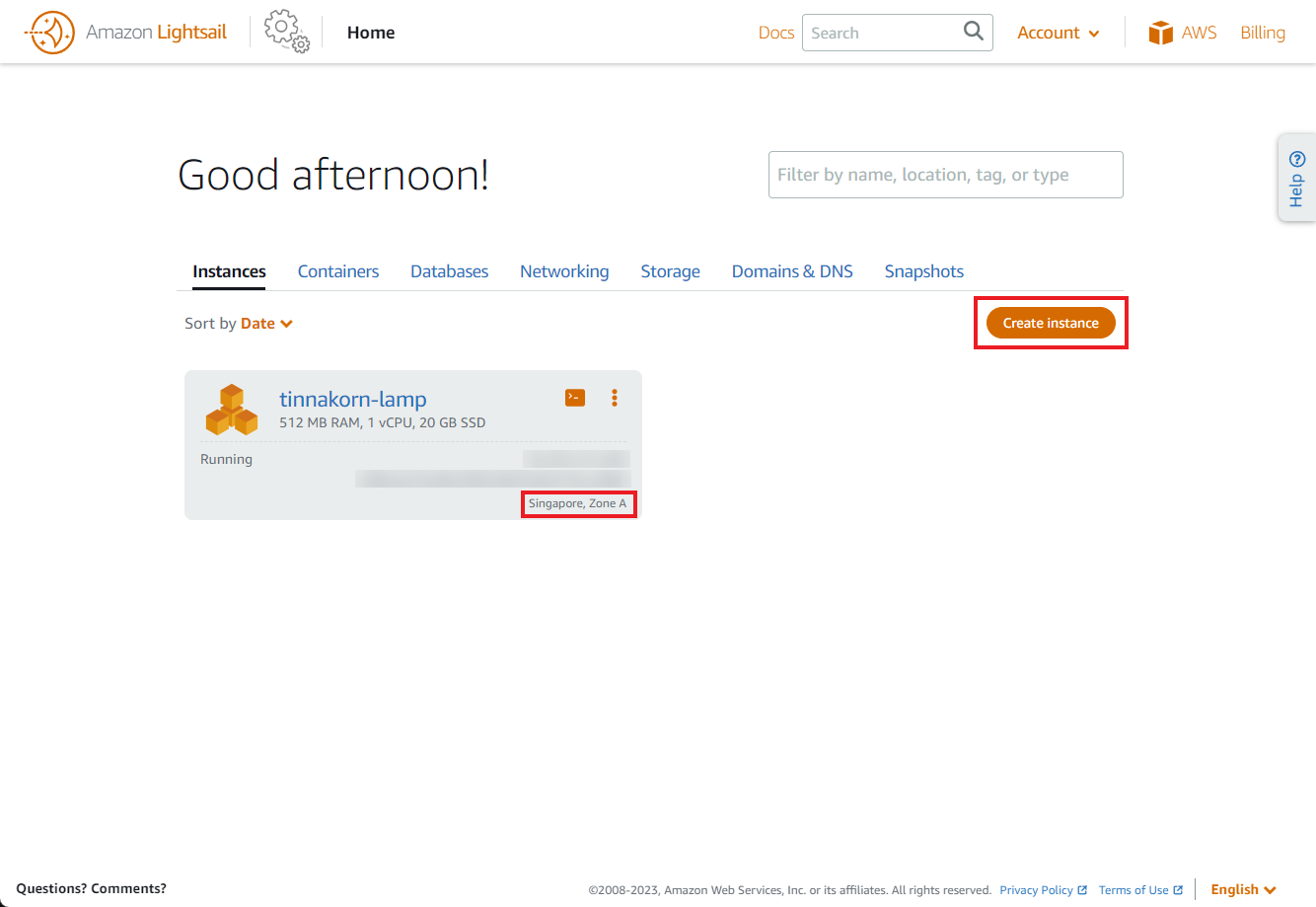Switch to the Networking tab

[564, 271]
